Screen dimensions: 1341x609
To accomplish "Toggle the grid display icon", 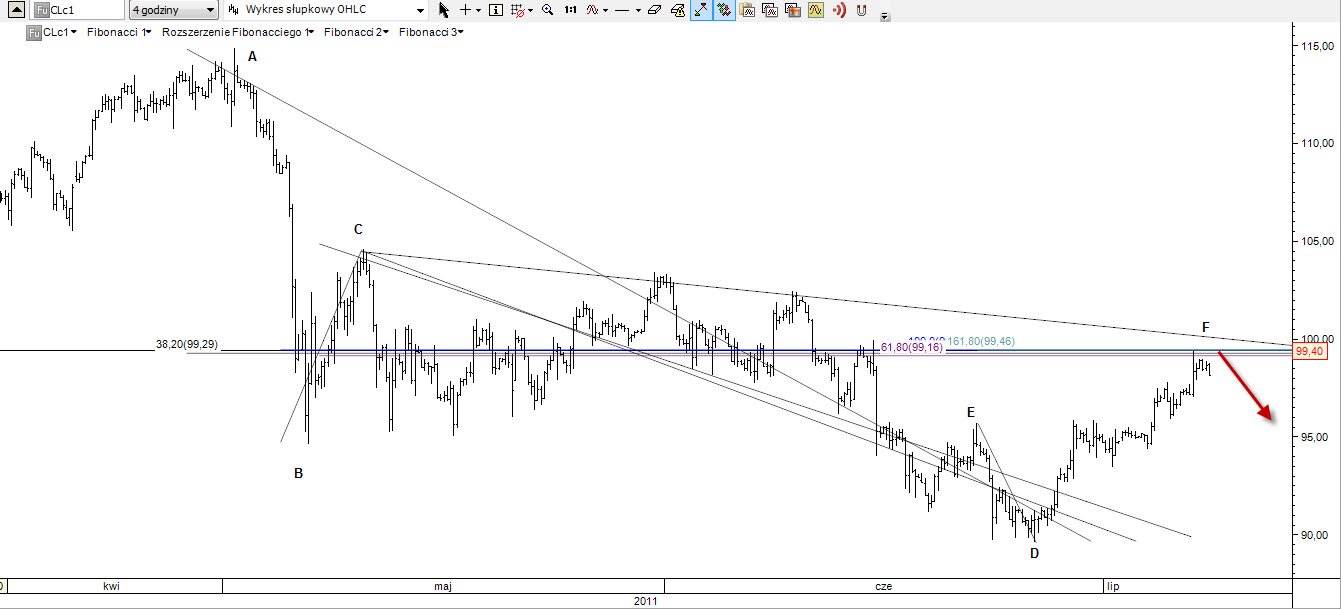I will click(518, 10).
